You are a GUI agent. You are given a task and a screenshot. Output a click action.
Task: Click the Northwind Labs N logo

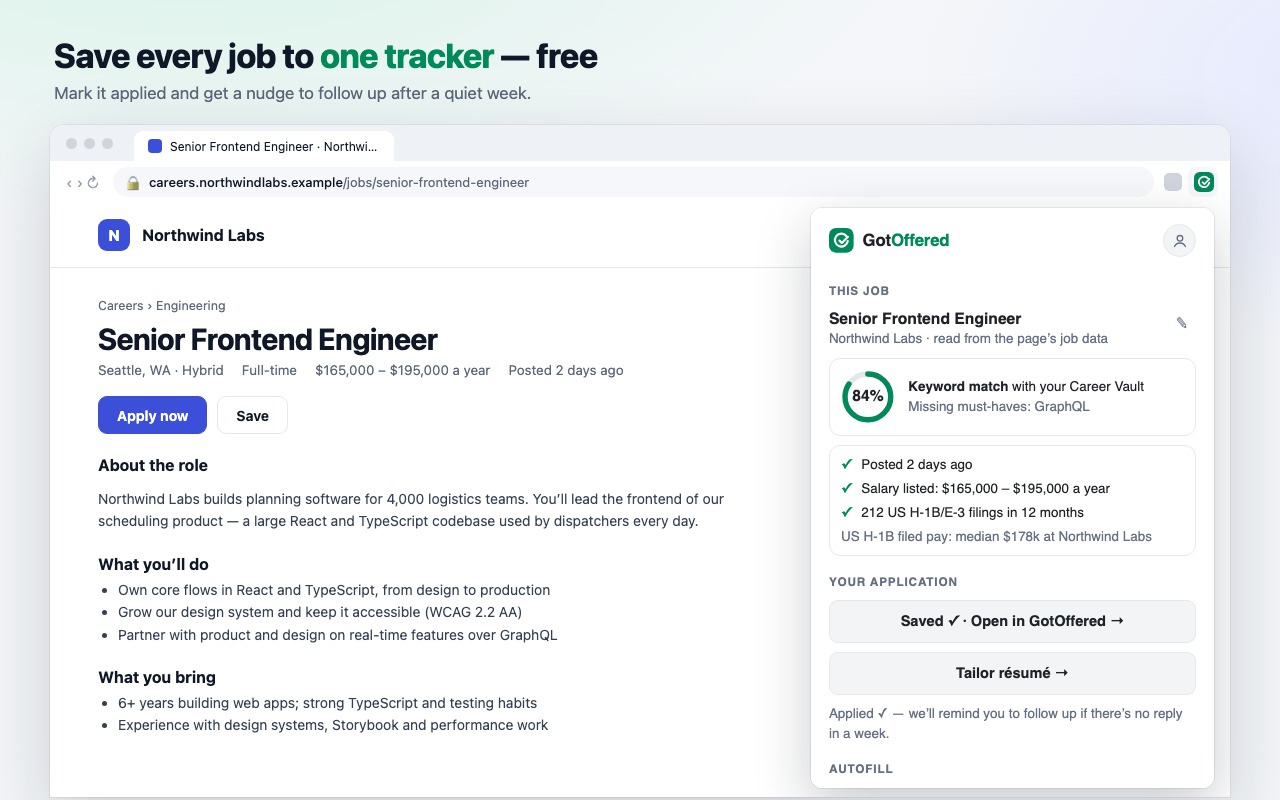(x=114, y=235)
